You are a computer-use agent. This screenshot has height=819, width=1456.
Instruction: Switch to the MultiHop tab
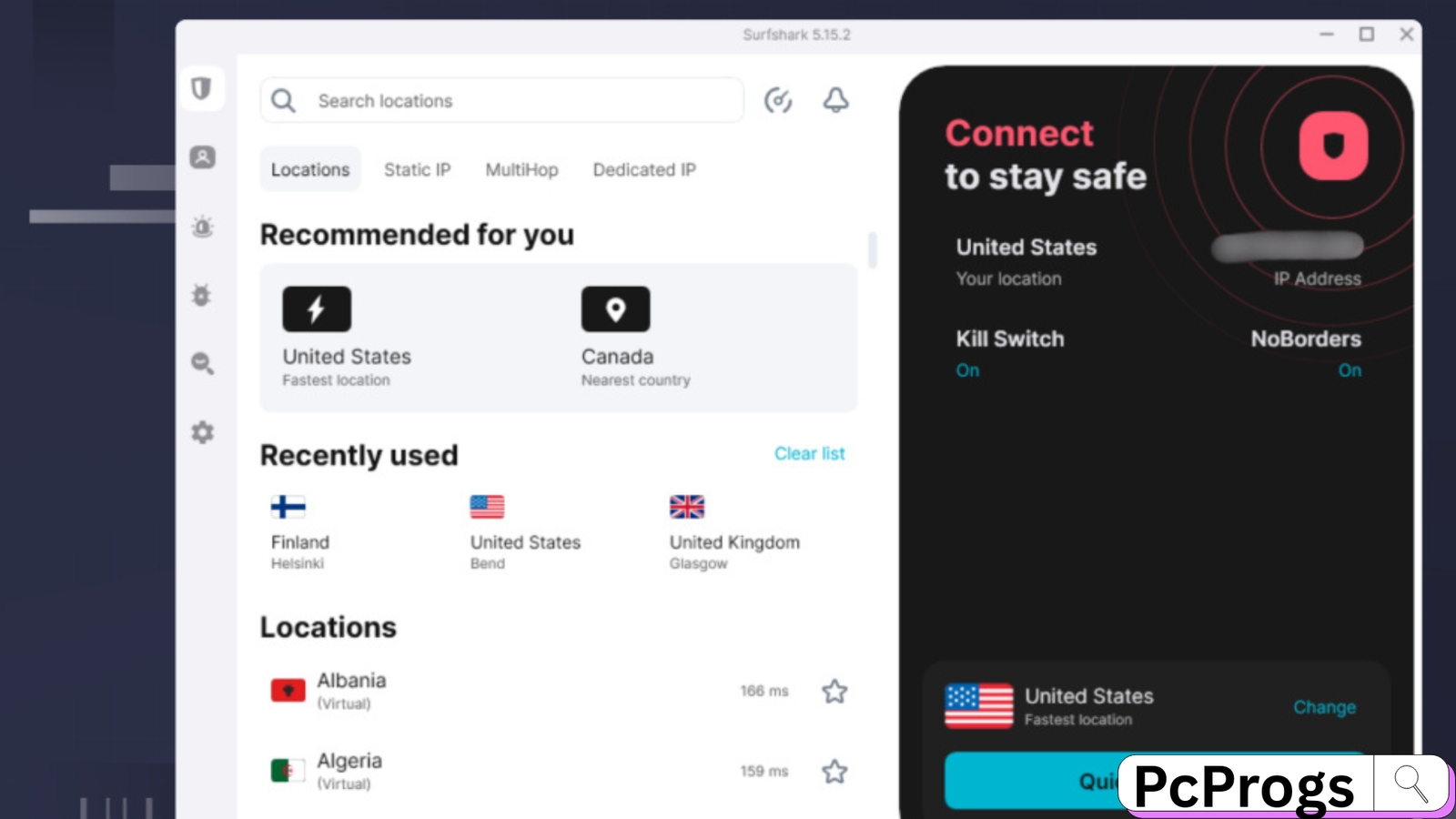tap(522, 170)
